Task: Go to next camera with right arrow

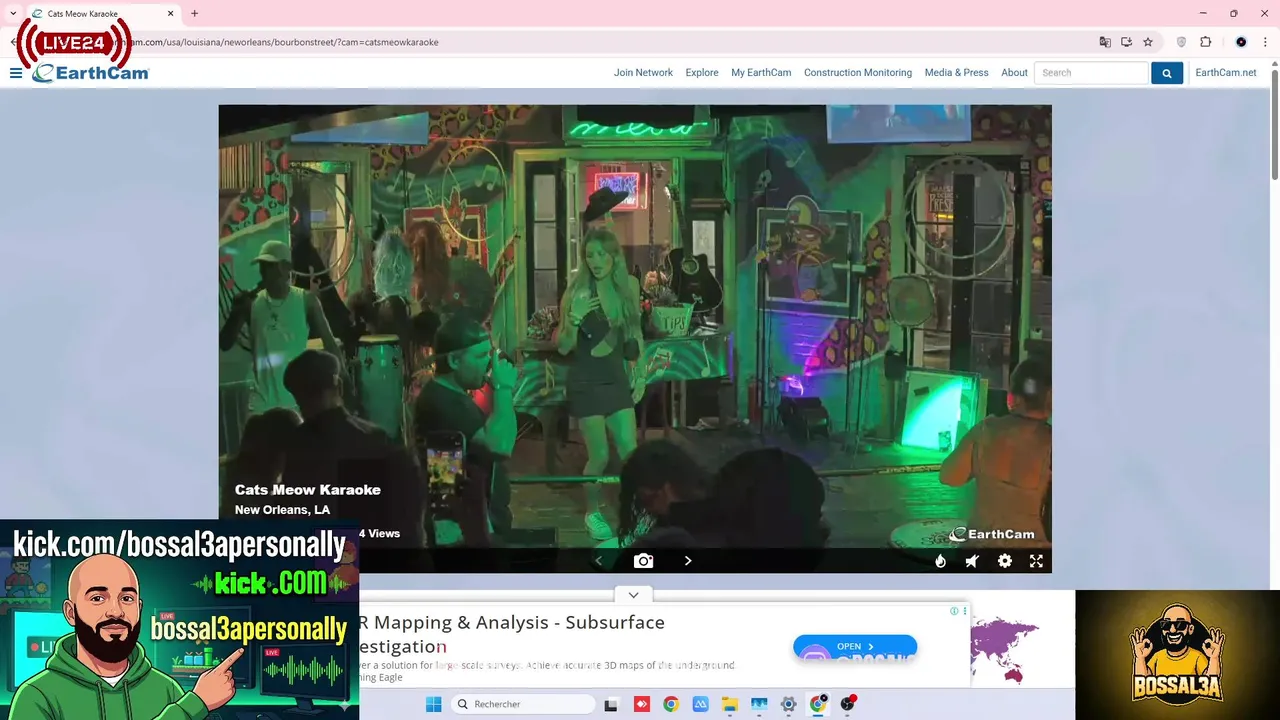Action: (688, 561)
